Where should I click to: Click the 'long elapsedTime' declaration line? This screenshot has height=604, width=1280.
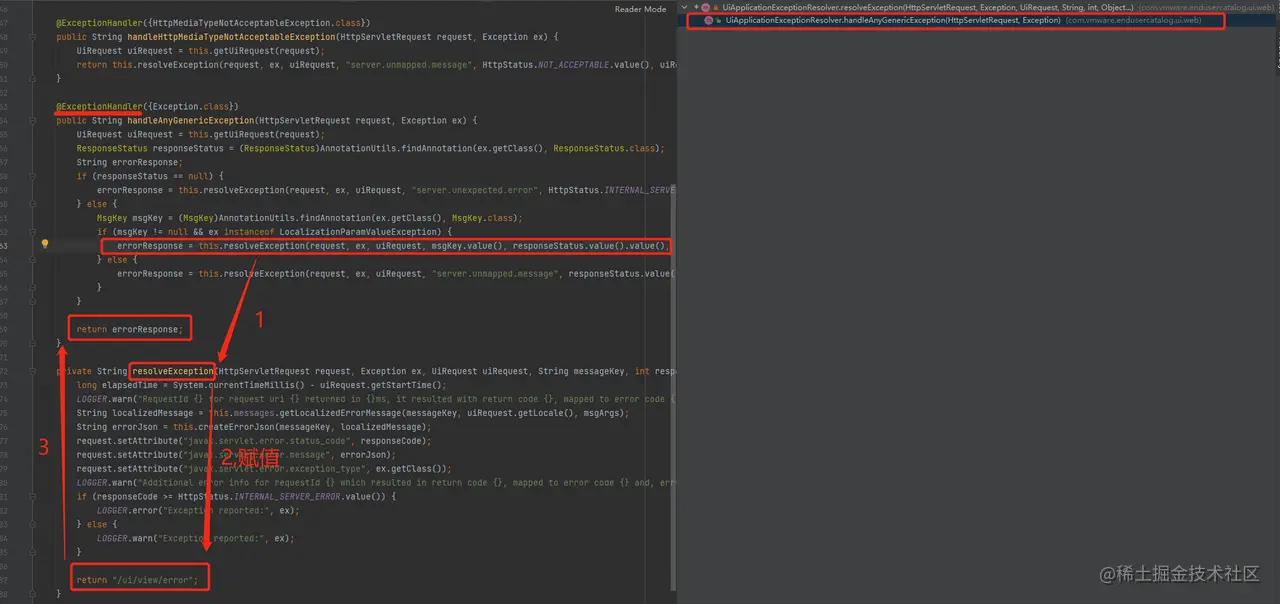[261, 385]
